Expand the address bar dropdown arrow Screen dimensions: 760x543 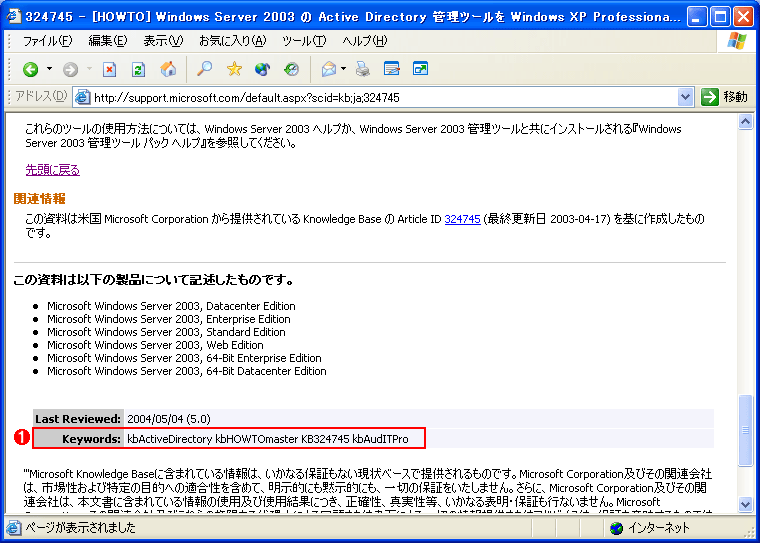click(x=685, y=98)
